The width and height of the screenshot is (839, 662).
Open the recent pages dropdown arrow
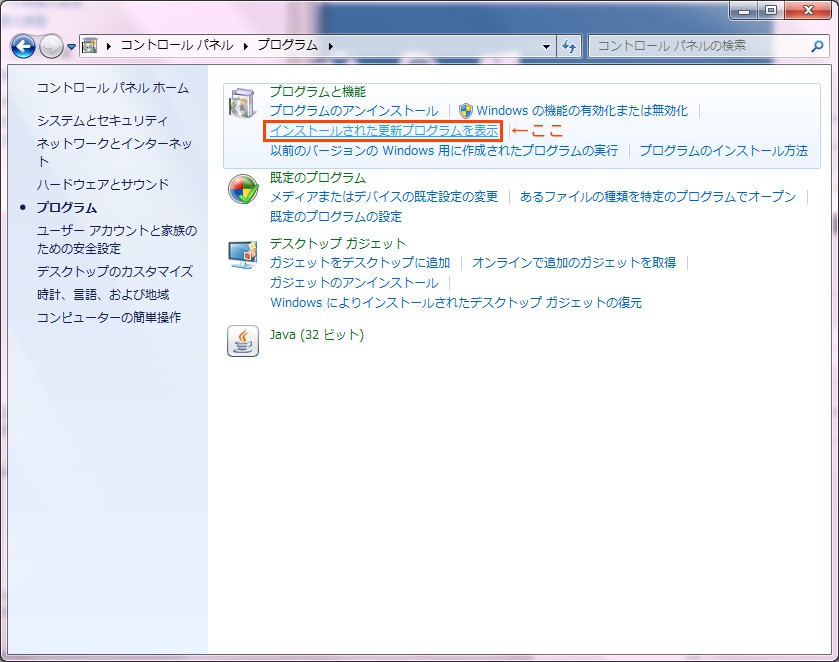tap(71, 47)
